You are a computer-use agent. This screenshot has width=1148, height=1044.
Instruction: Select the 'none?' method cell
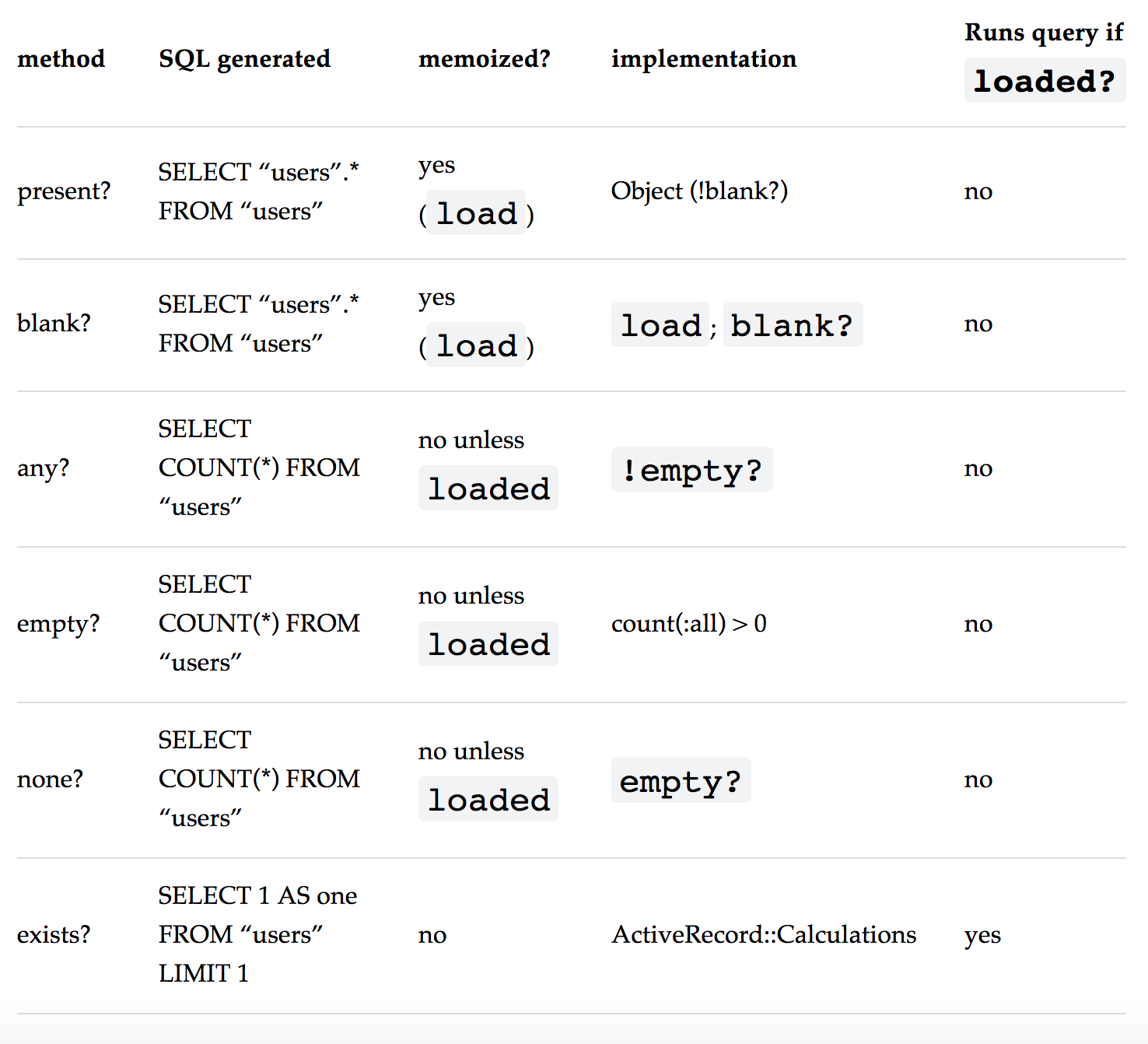(x=50, y=779)
